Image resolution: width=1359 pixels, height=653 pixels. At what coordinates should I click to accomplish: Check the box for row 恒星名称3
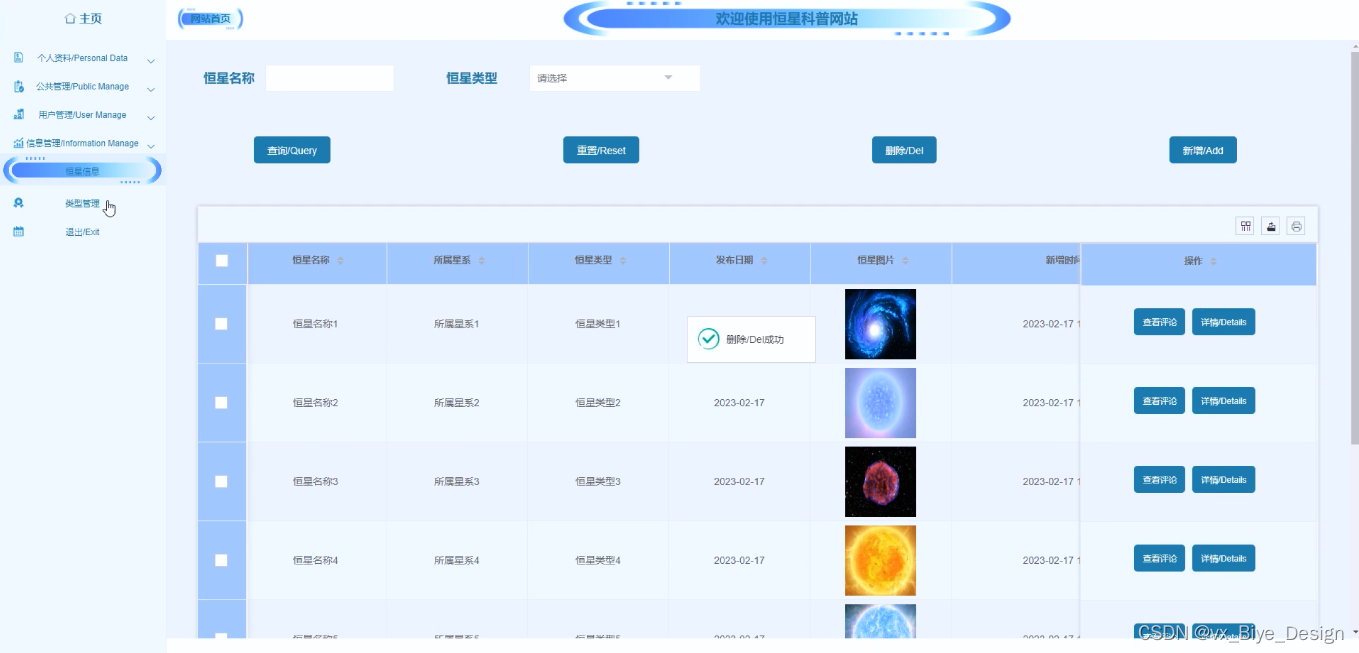point(222,482)
